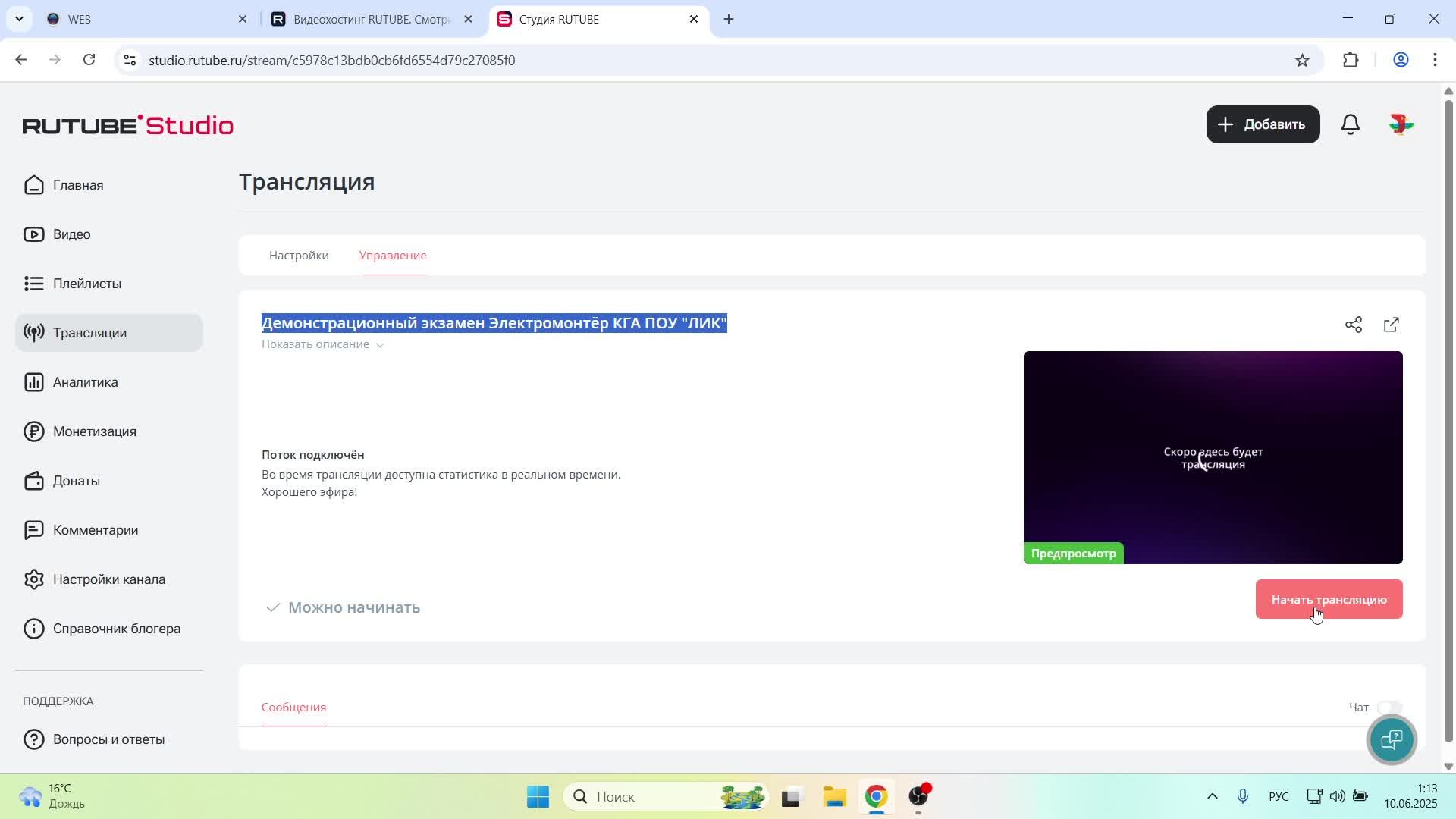Switch to the Настройки tab

[299, 256]
